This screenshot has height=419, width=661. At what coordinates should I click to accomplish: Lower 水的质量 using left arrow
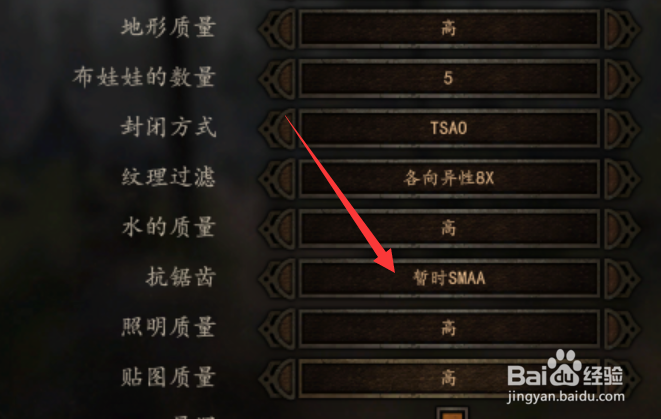277,228
